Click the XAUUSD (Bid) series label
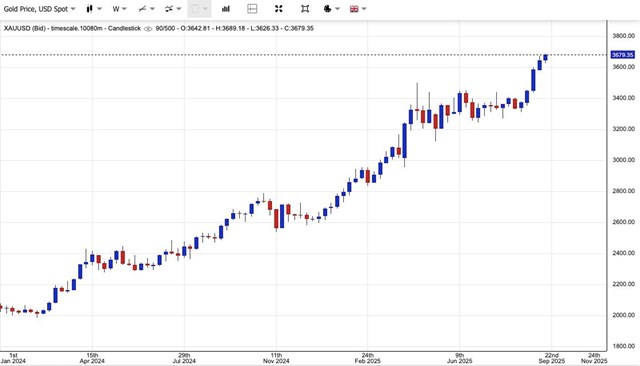Image resolution: width=640 pixels, height=366 pixels. point(24,28)
